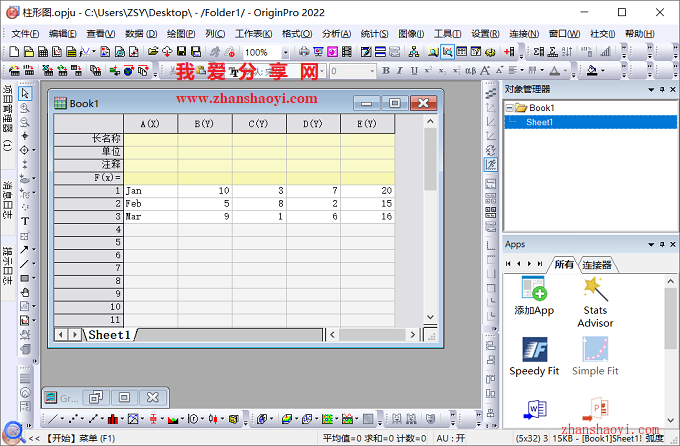Select the text tool T
680x446 pixels.
click(x=25, y=221)
